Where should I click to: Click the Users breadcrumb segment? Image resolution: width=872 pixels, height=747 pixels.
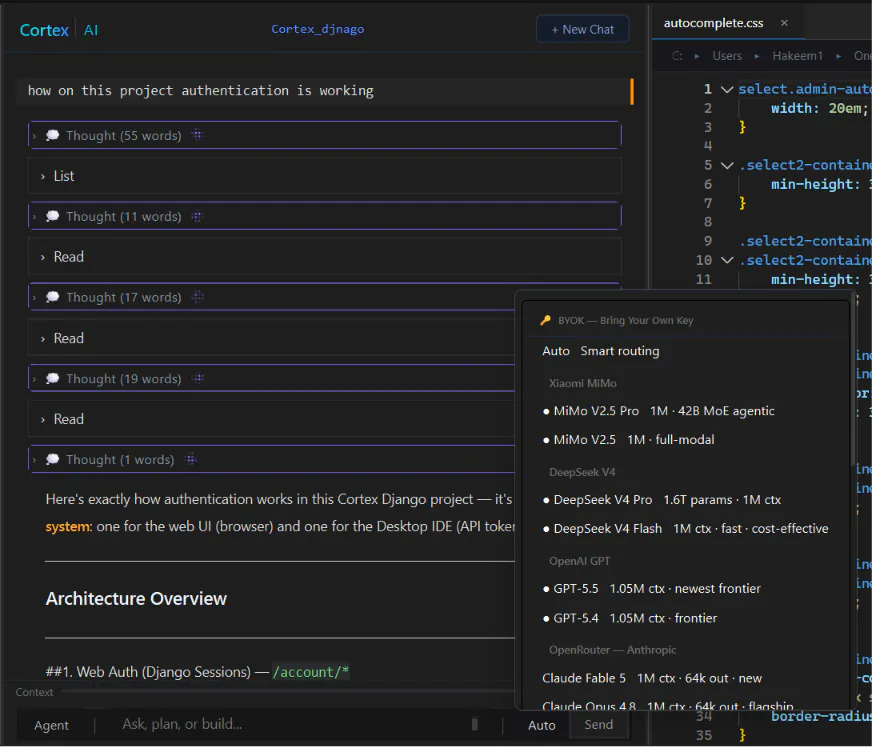[x=727, y=56]
